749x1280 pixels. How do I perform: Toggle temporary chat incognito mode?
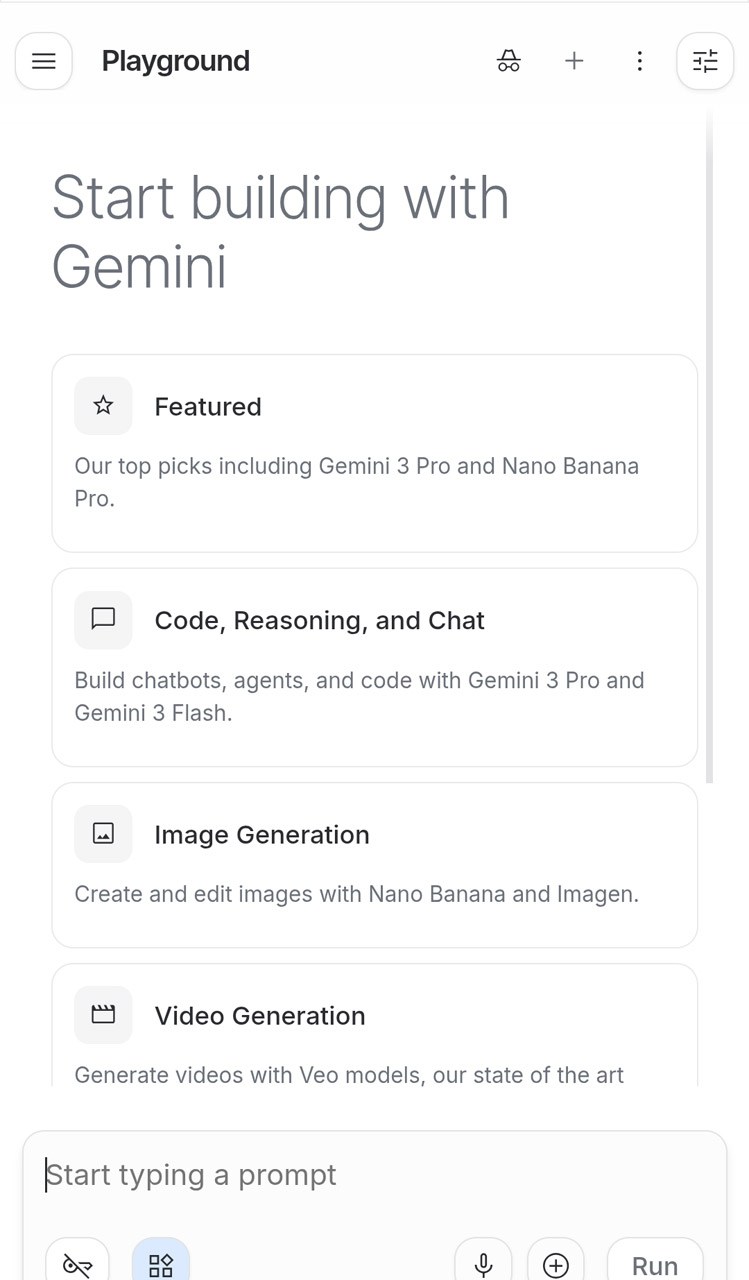click(508, 61)
